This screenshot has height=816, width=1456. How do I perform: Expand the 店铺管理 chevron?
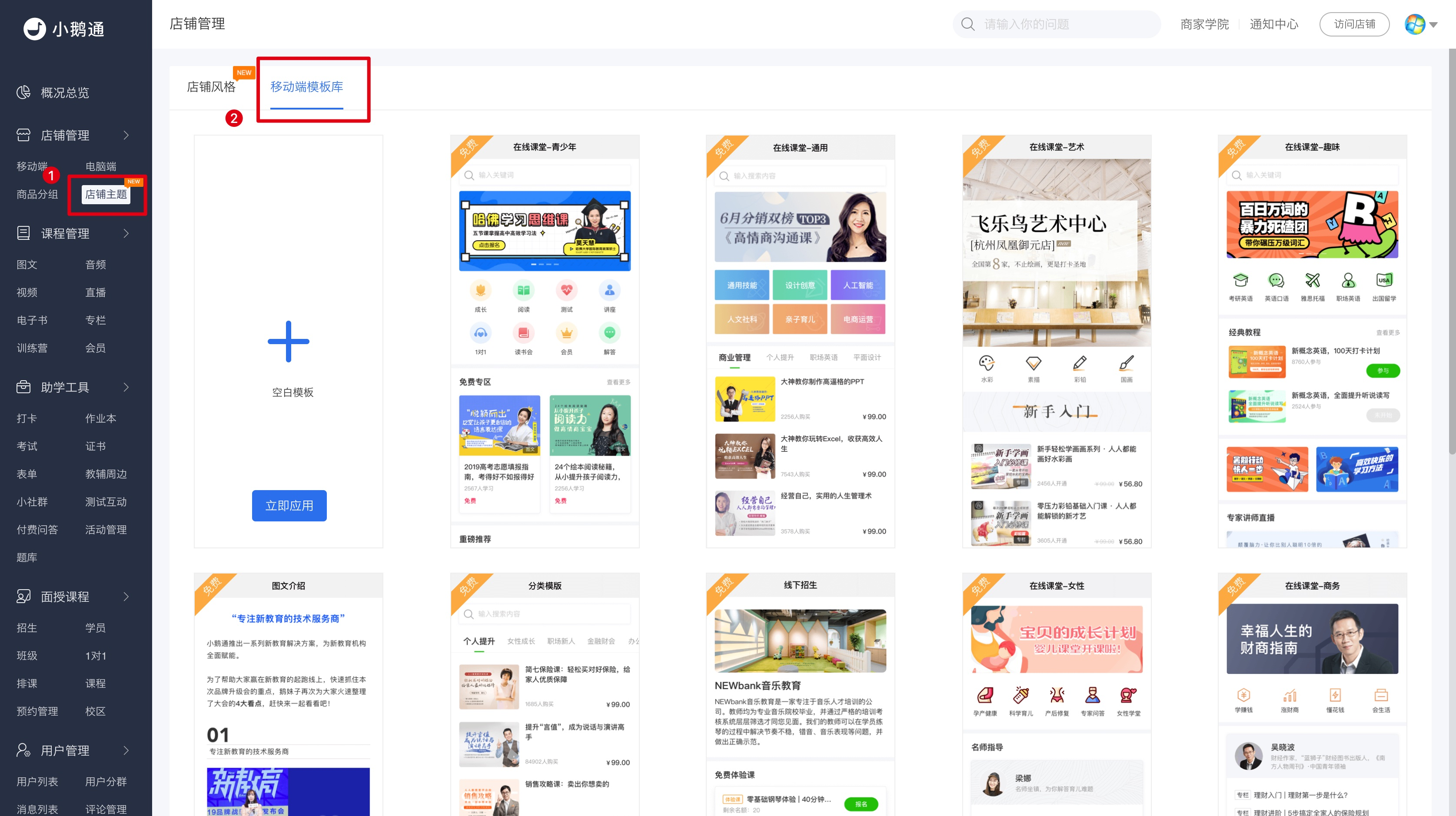(x=126, y=135)
